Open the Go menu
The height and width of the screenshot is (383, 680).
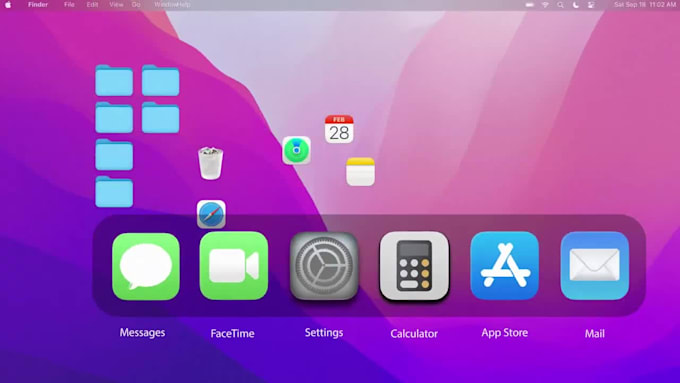(136, 5)
